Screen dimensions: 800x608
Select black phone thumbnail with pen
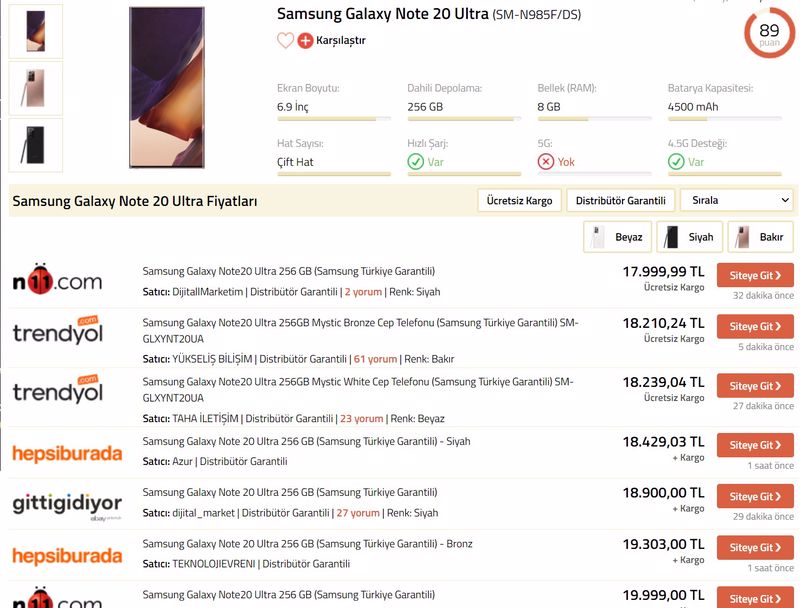pos(36,145)
